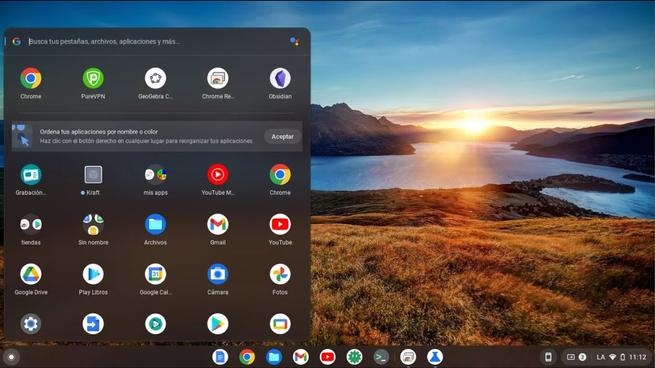Screen dimensions: 655x368
Task: Launch the PureVPN app
Action: (x=93, y=78)
